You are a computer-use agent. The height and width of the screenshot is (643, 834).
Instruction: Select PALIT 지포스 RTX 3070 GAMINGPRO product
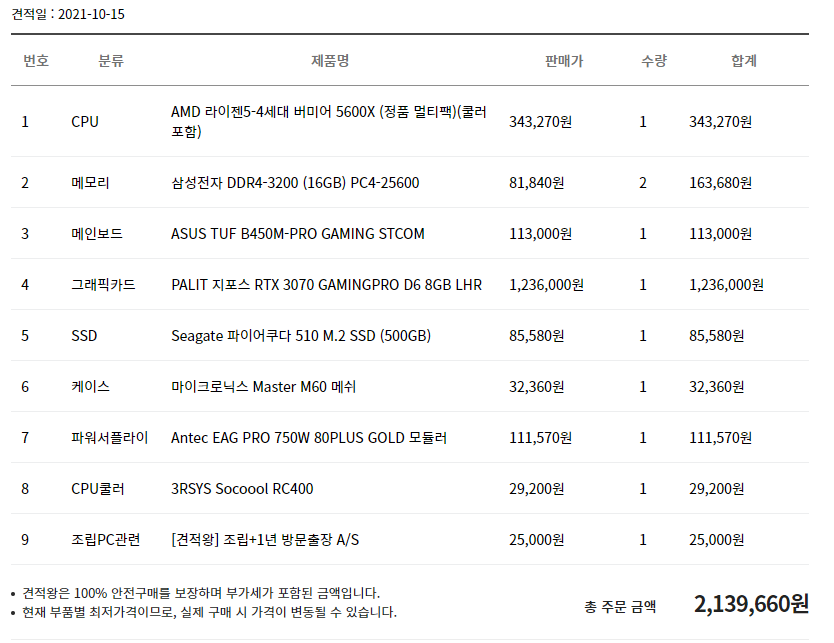327,285
